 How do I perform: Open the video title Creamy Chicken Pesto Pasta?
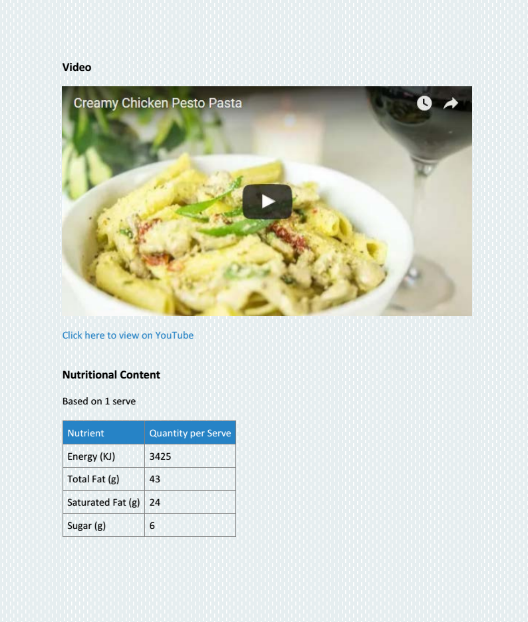157,103
